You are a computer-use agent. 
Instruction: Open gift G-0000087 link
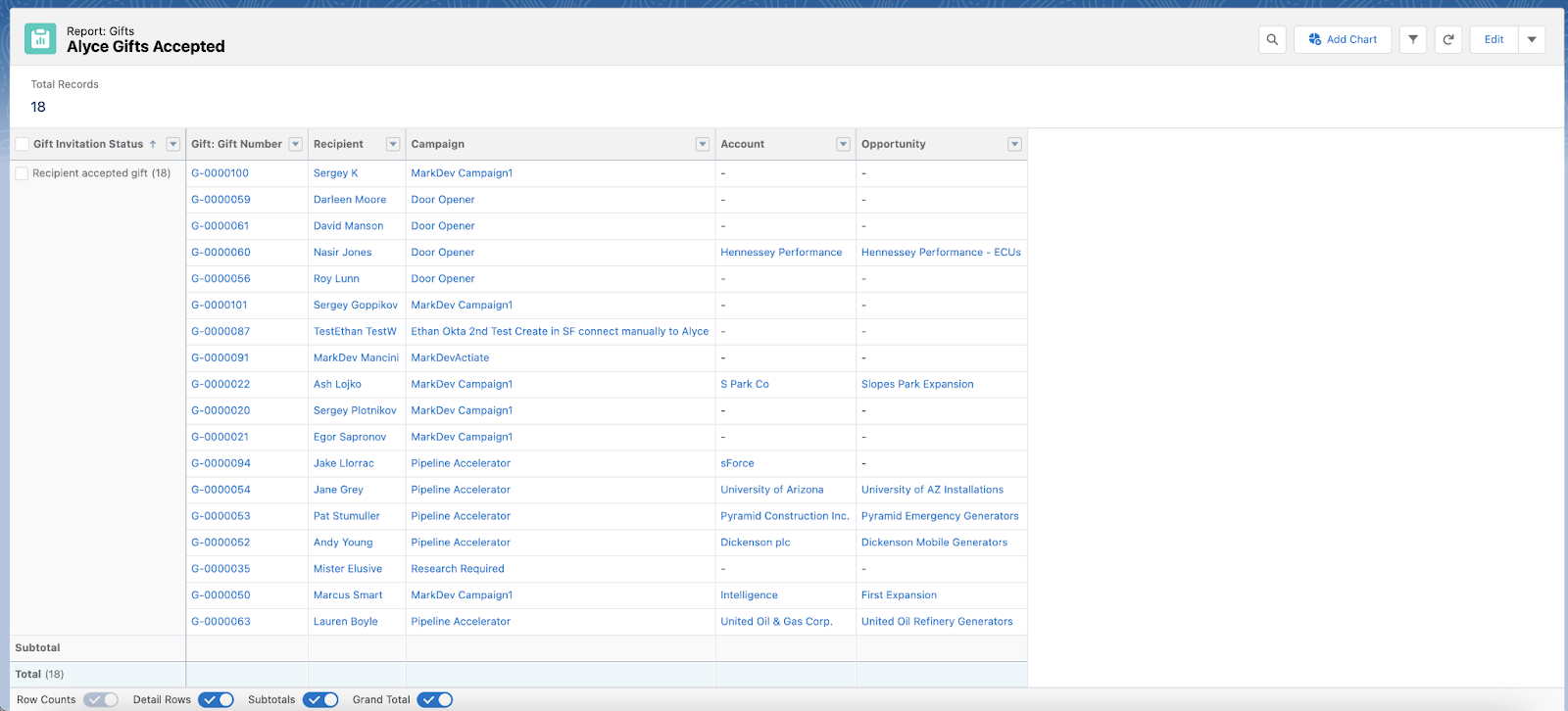click(x=220, y=332)
